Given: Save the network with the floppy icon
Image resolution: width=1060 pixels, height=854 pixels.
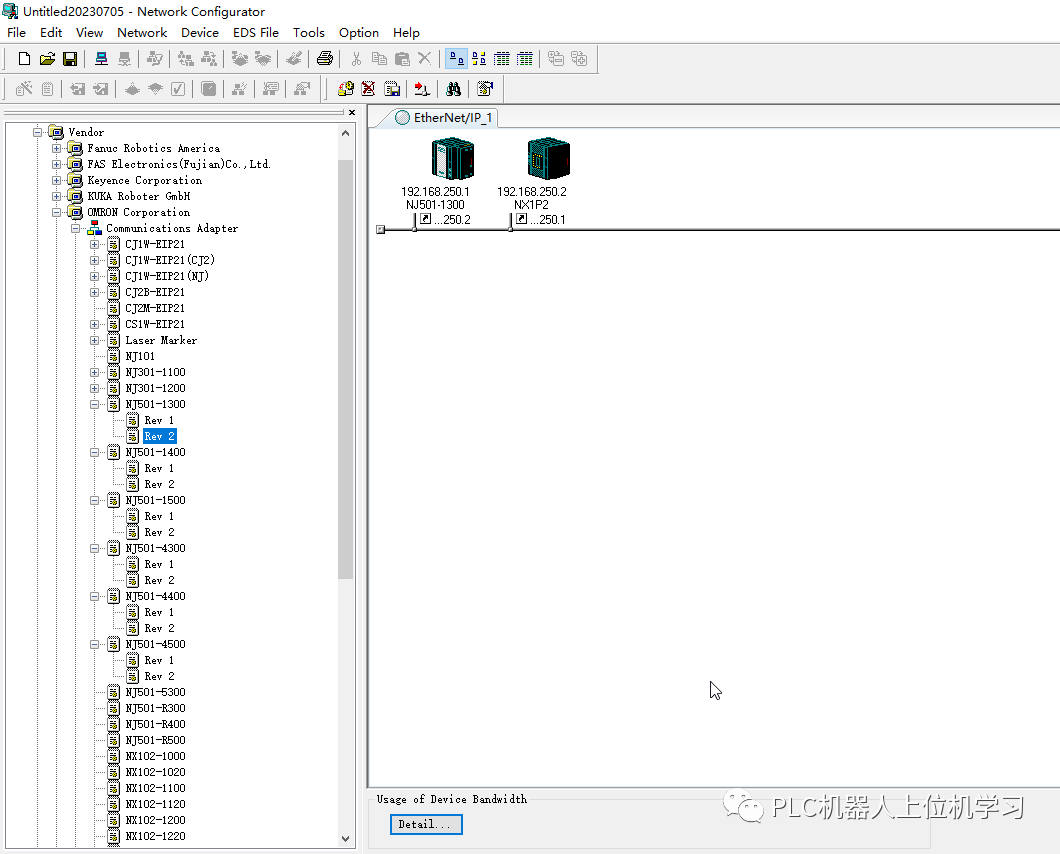Looking at the screenshot, I should (70, 59).
